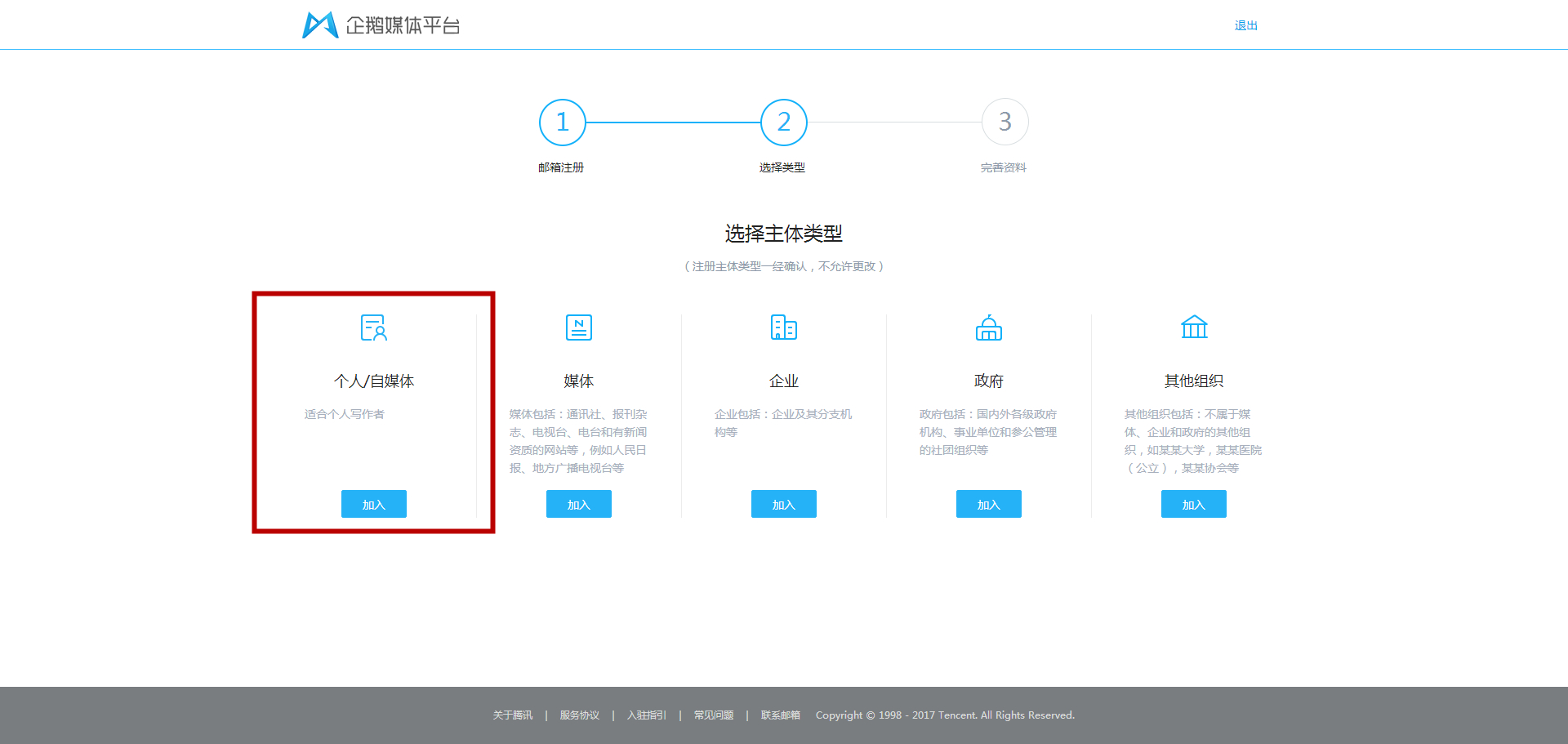
Task: Click the 政府 government icon
Action: [x=988, y=327]
